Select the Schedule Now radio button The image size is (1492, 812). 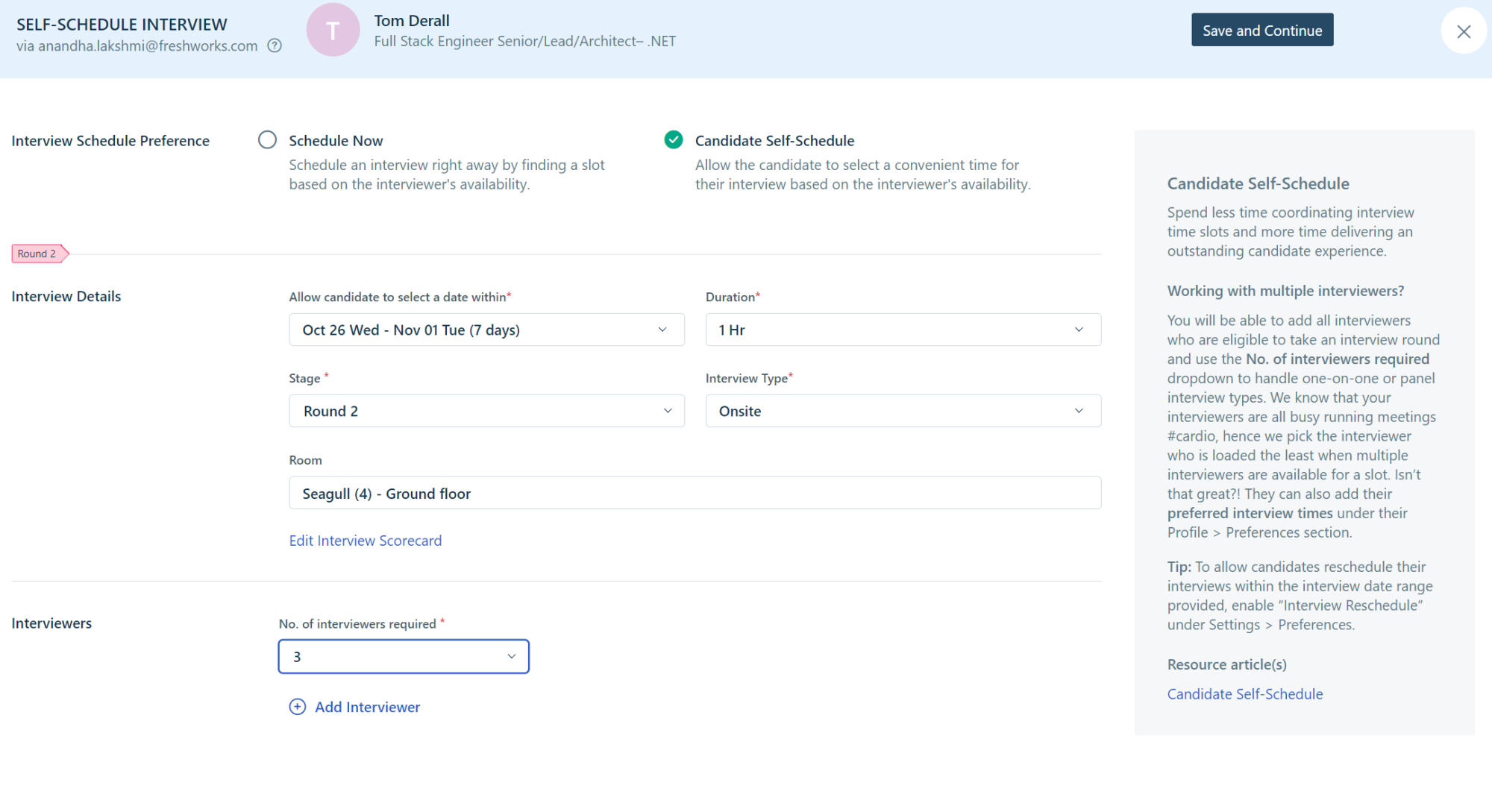[267, 140]
